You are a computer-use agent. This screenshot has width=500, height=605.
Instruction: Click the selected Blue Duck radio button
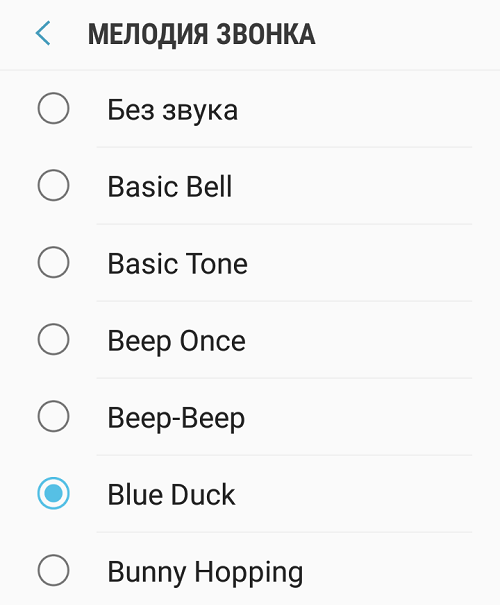point(54,493)
